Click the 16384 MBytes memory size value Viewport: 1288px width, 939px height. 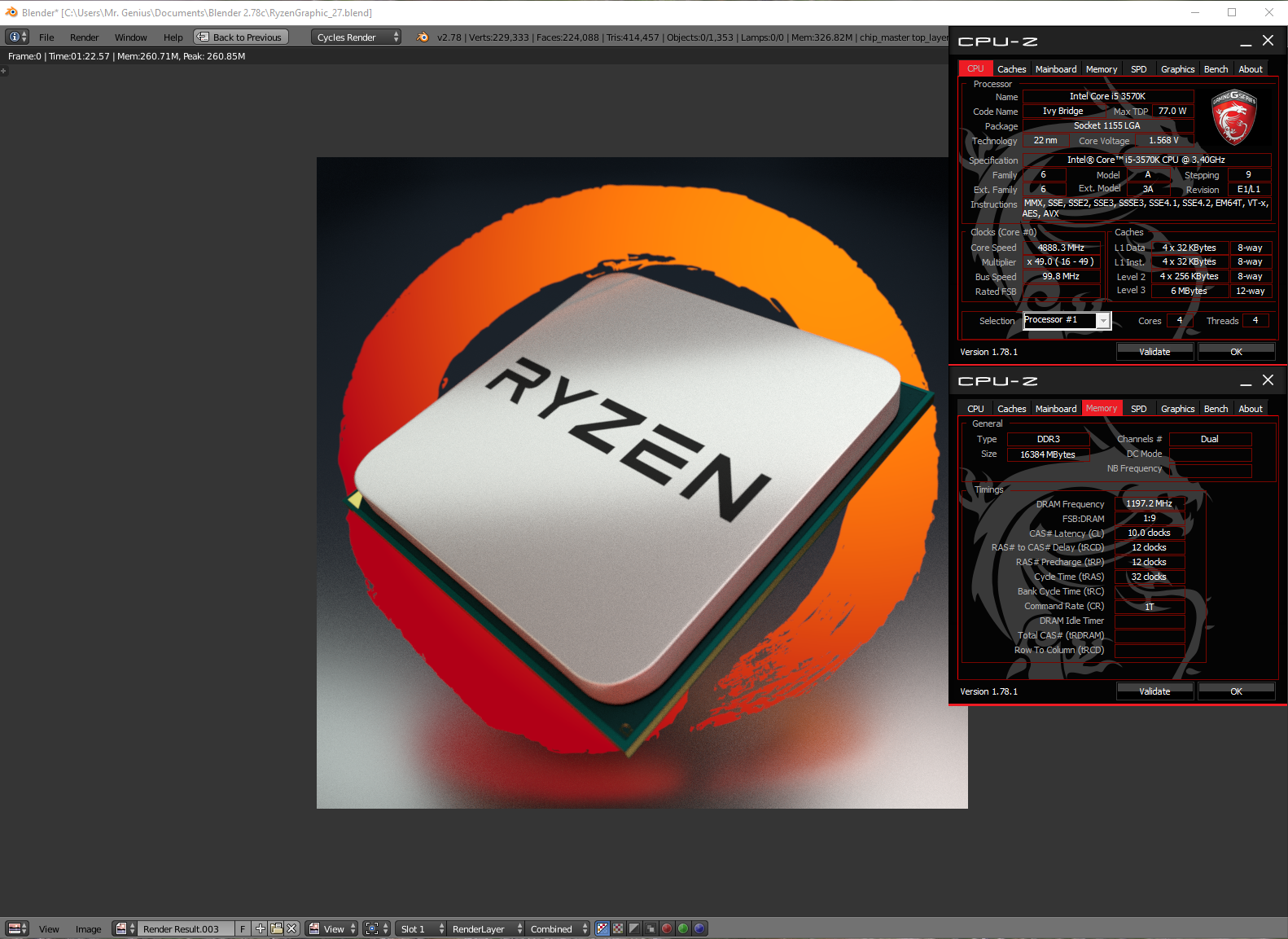1048,454
